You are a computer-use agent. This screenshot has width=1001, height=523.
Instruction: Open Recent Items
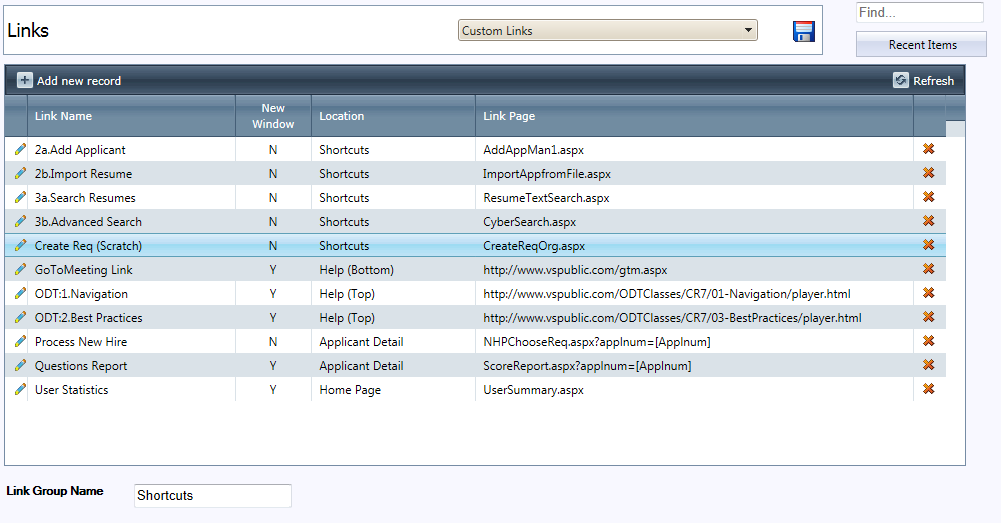point(921,45)
